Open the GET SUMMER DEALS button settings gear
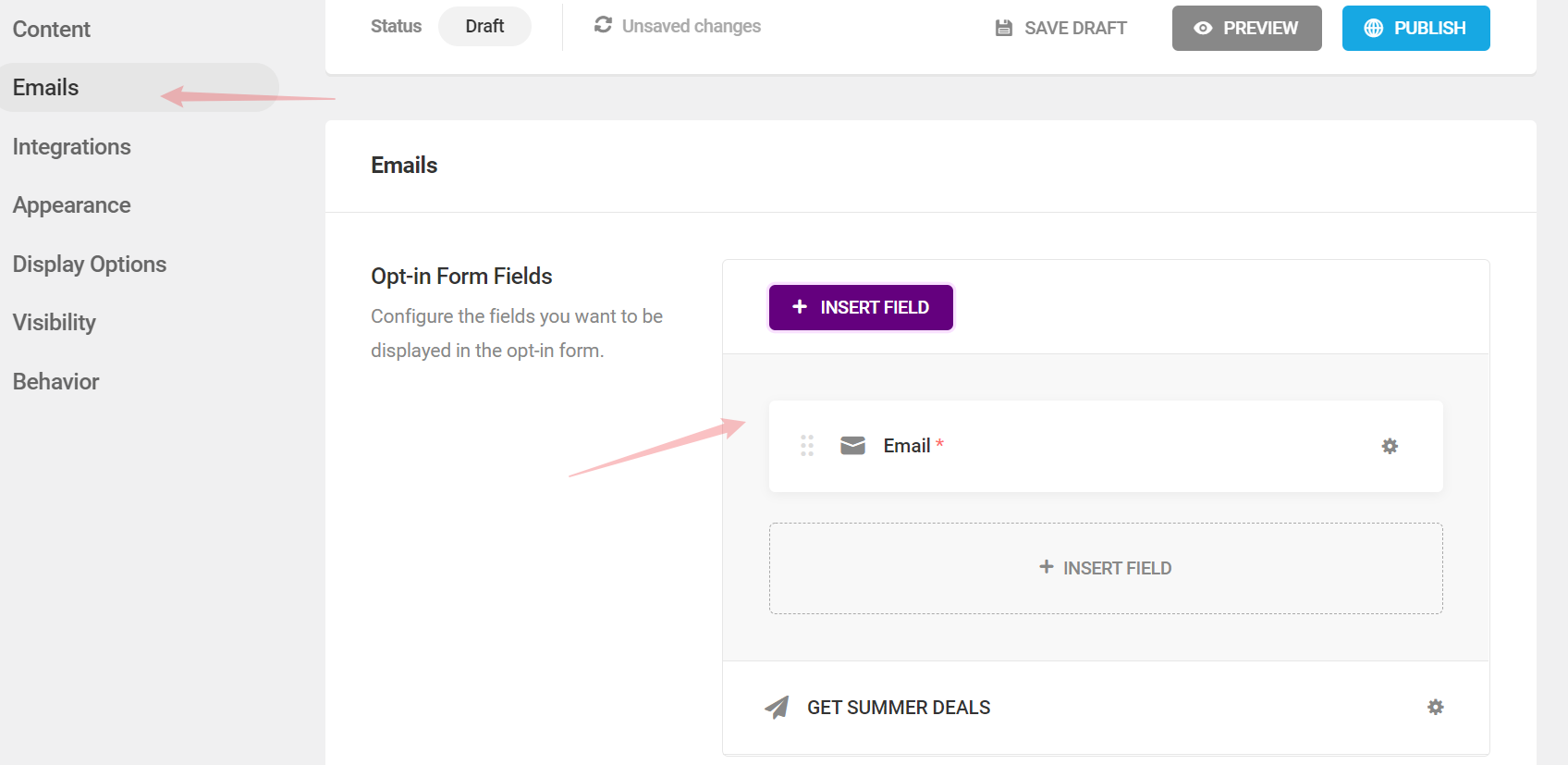The image size is (1568, 765). (1435, 707)
